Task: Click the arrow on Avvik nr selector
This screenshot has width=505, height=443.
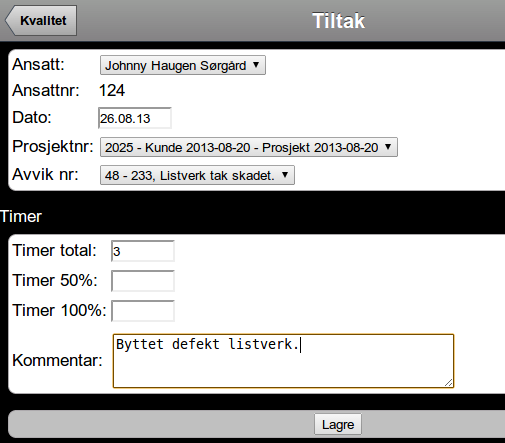Action: point(285,175)
